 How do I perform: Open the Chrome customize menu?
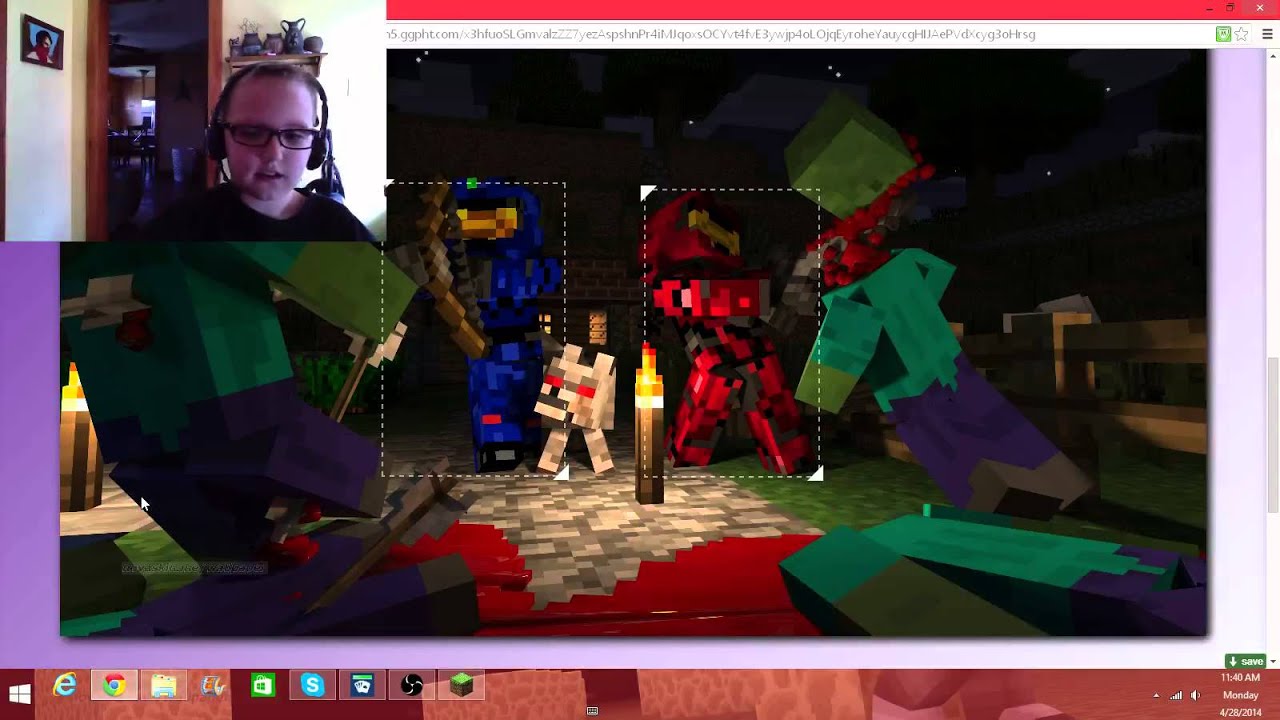point(1267,33)
